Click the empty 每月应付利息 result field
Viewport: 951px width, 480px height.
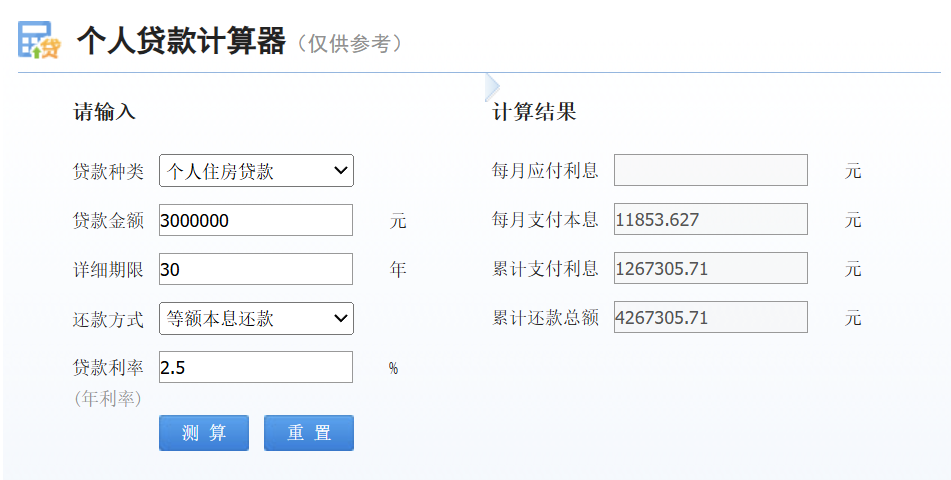click(710, 170)
